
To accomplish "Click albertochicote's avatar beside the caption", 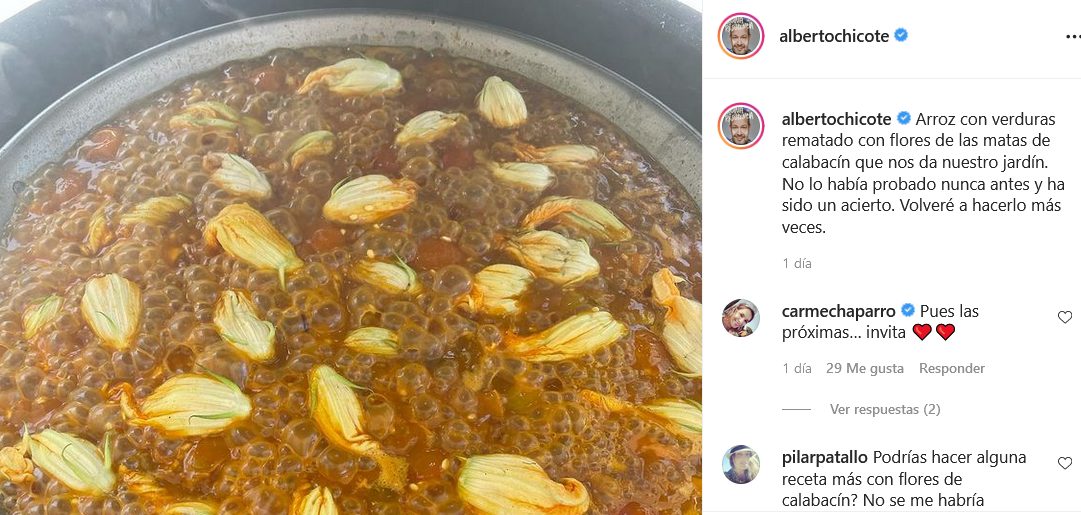I will (741, 125).
